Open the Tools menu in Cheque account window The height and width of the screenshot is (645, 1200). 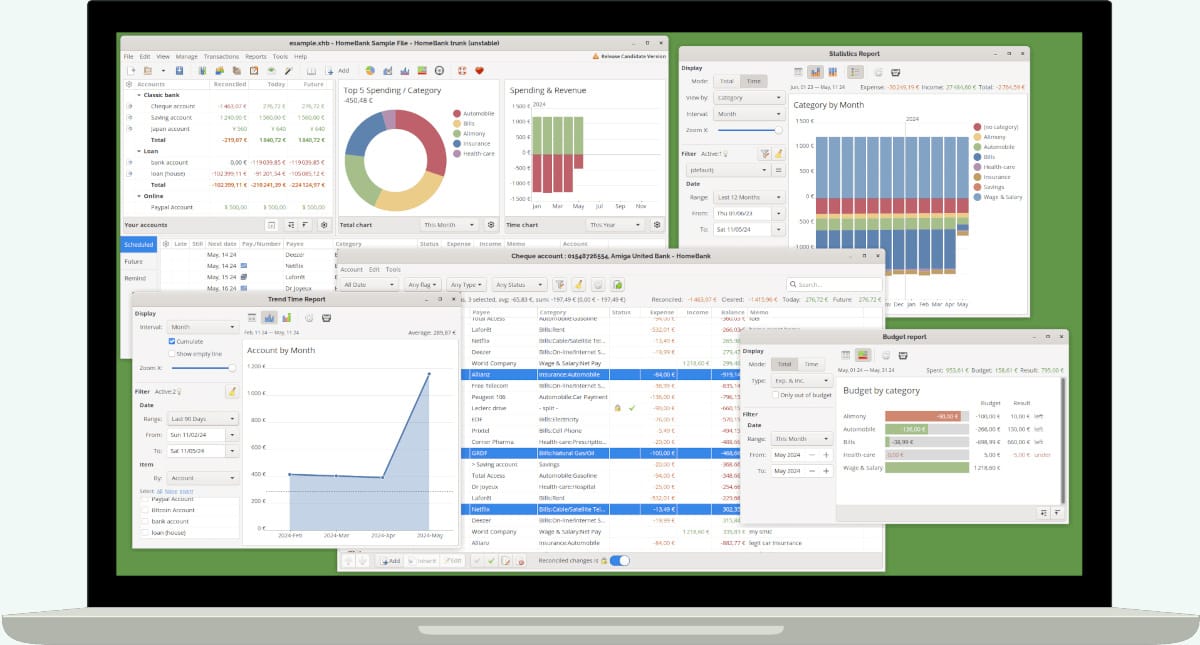[x=394, y=269]
